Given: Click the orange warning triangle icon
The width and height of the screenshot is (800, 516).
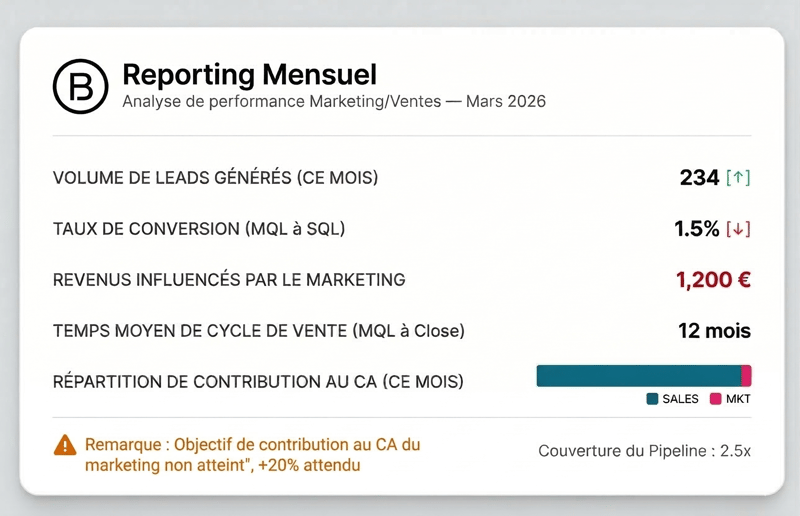Looking at the screenshot, I should click(x=65, y=445).
